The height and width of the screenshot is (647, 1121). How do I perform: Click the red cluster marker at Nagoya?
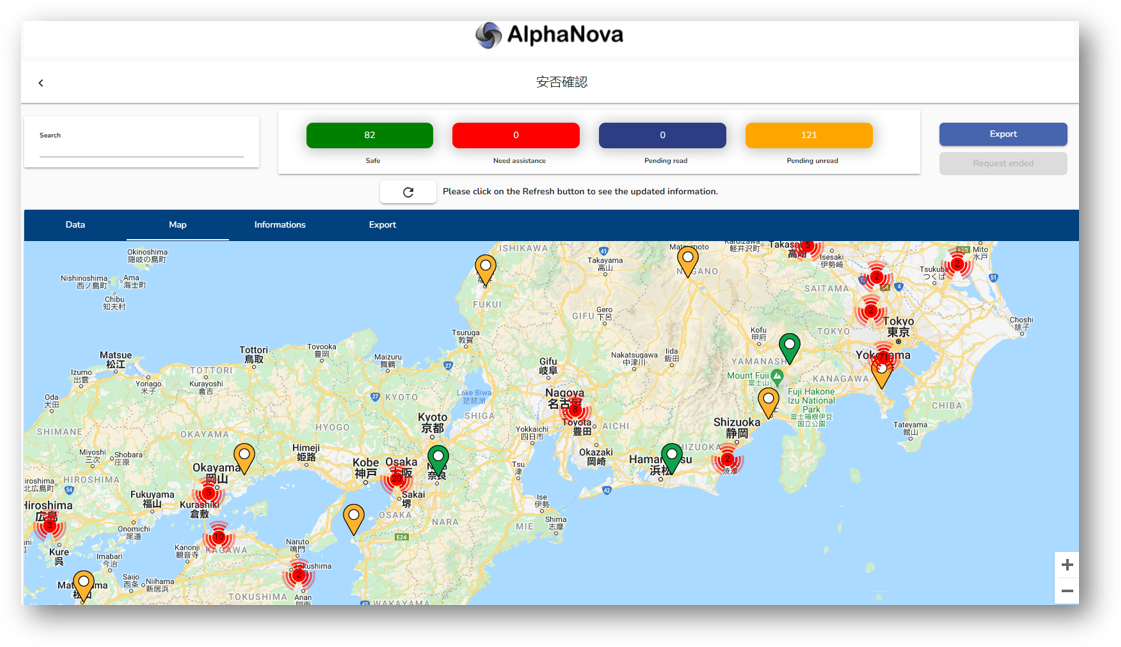point(575,410)
